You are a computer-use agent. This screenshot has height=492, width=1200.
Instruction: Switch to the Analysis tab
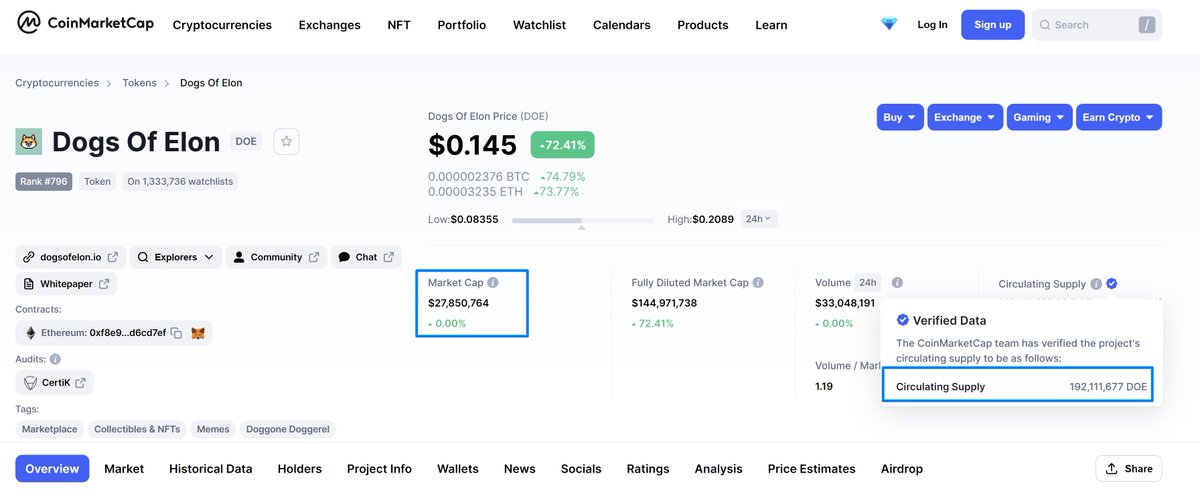(x=718, y=468)
